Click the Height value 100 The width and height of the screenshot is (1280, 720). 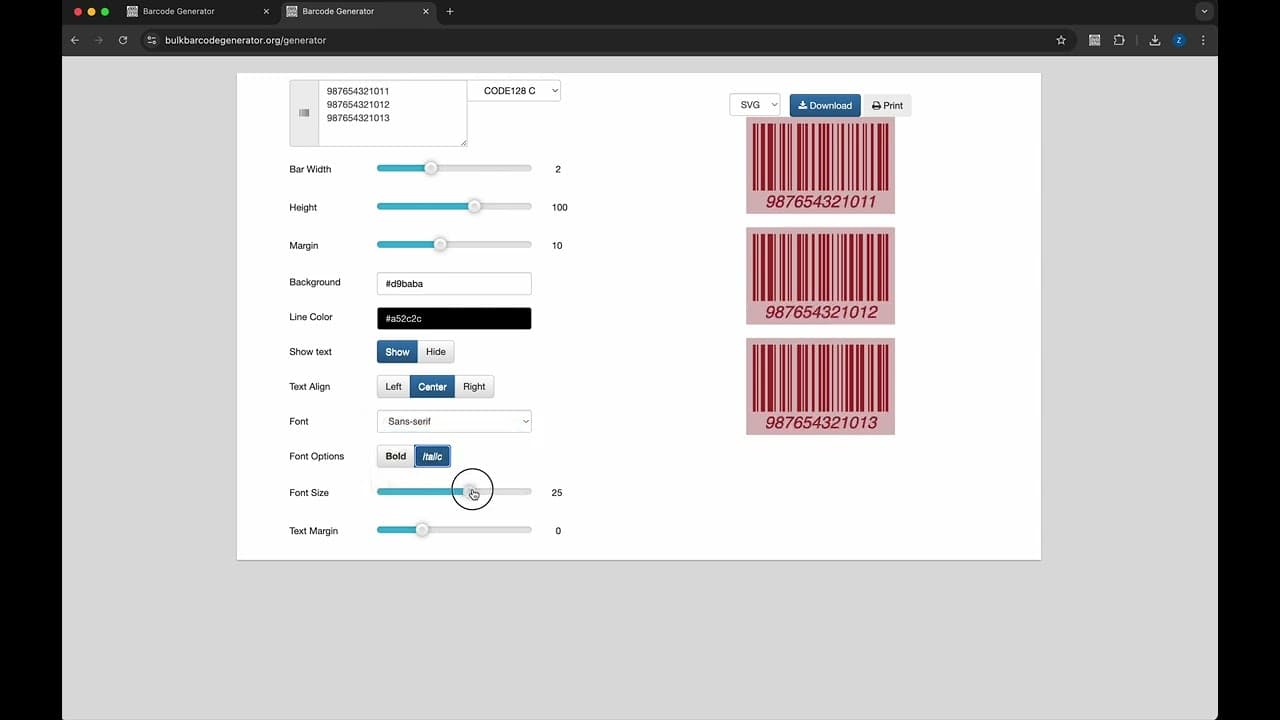tap(559, 208)
